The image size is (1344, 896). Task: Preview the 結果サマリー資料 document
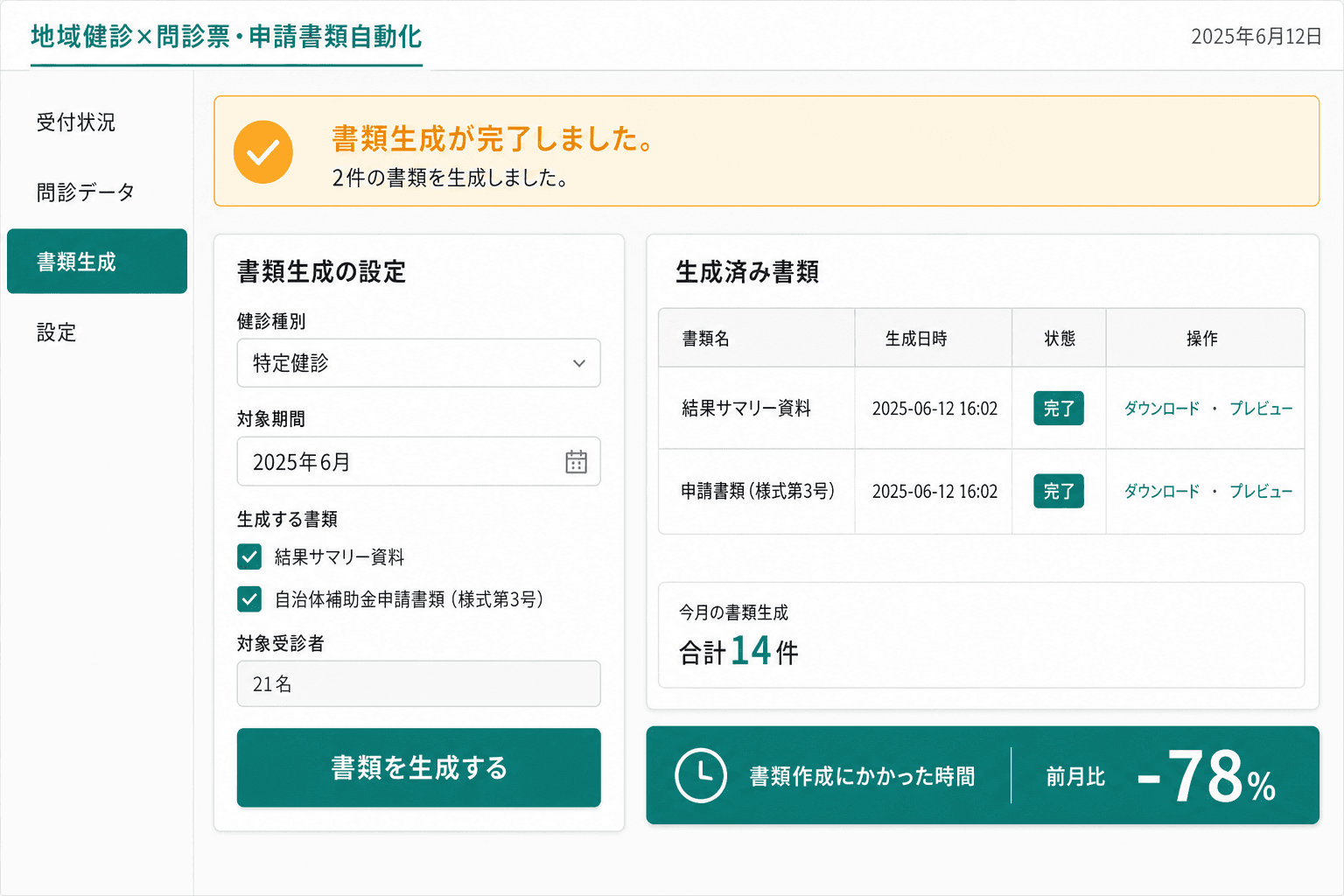[x=1261, y=409]
